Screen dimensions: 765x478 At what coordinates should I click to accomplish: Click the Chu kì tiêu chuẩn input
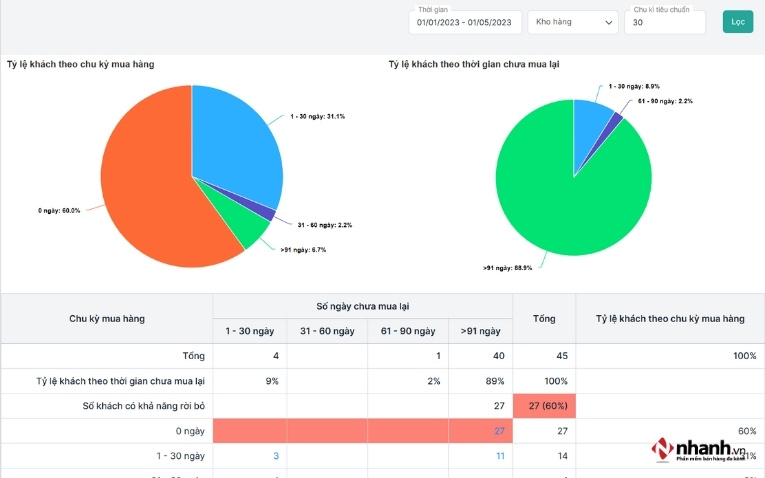click(x=665, y=22)
